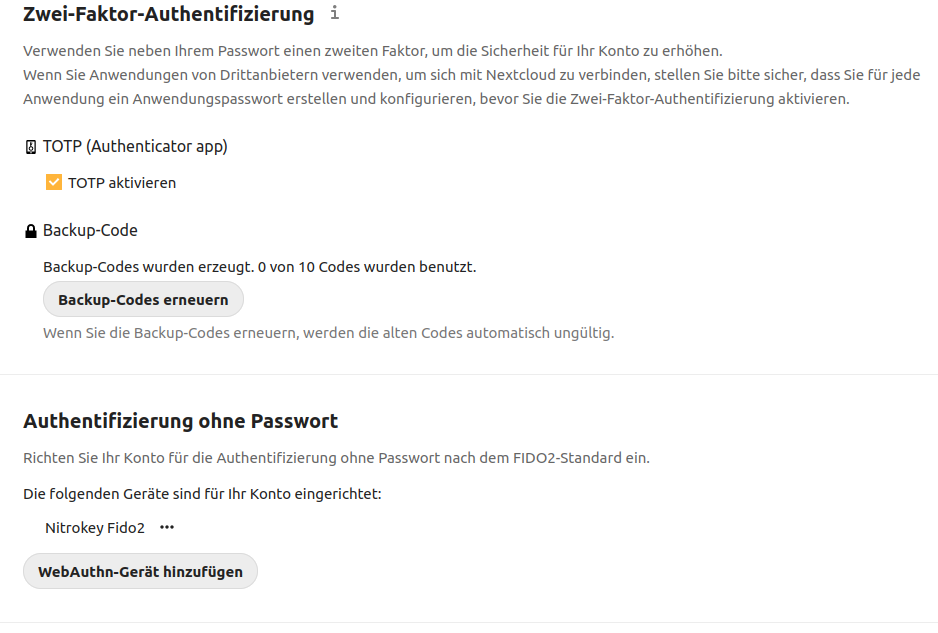Click the FIDO2-Standard description text
Viewport: 938px width, 633px height.
point(336,458)
